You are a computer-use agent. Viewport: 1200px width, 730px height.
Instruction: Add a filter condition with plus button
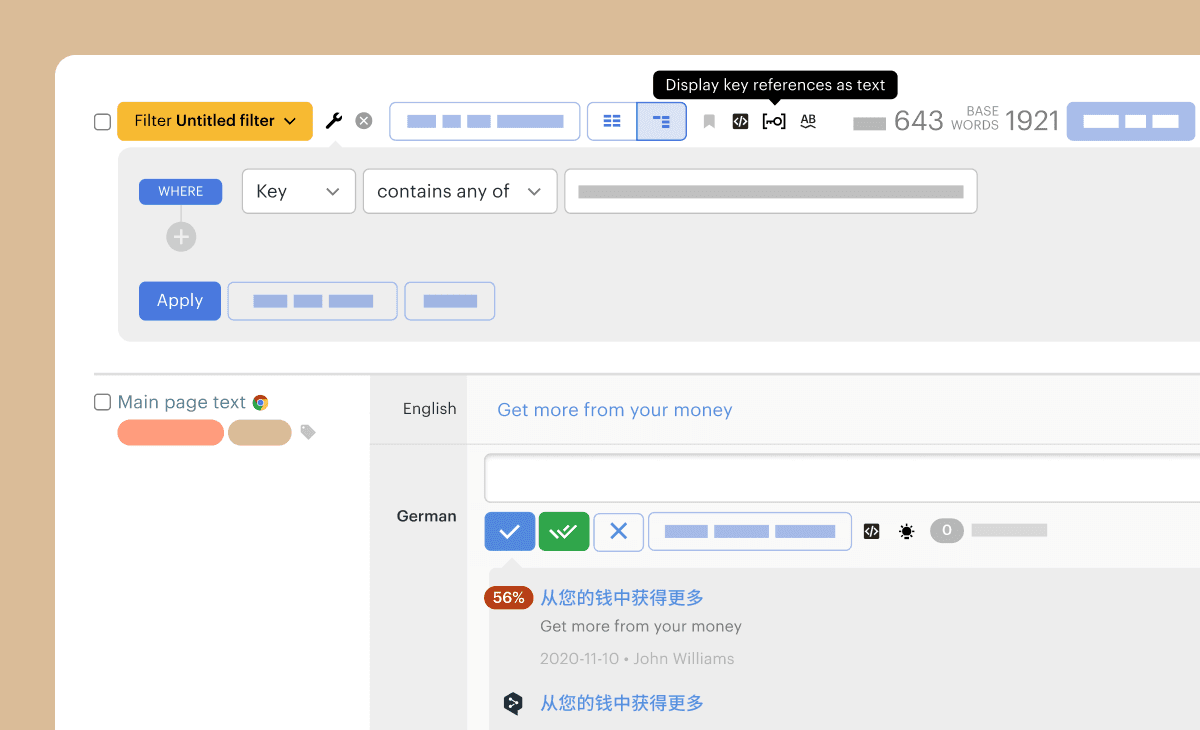181,237
